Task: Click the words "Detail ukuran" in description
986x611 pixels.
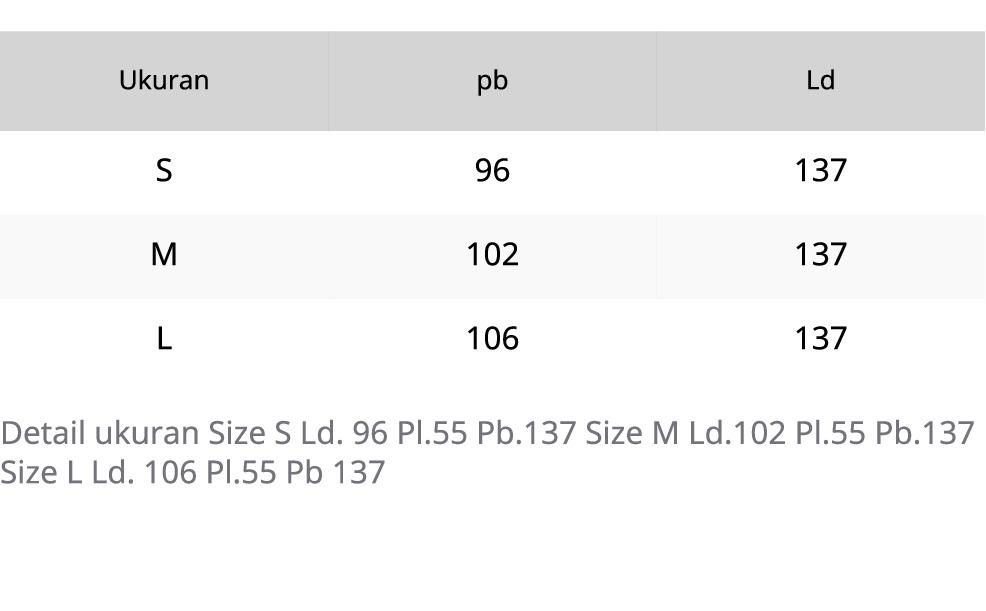Action: pyautogui.click(x=99, y=433)
